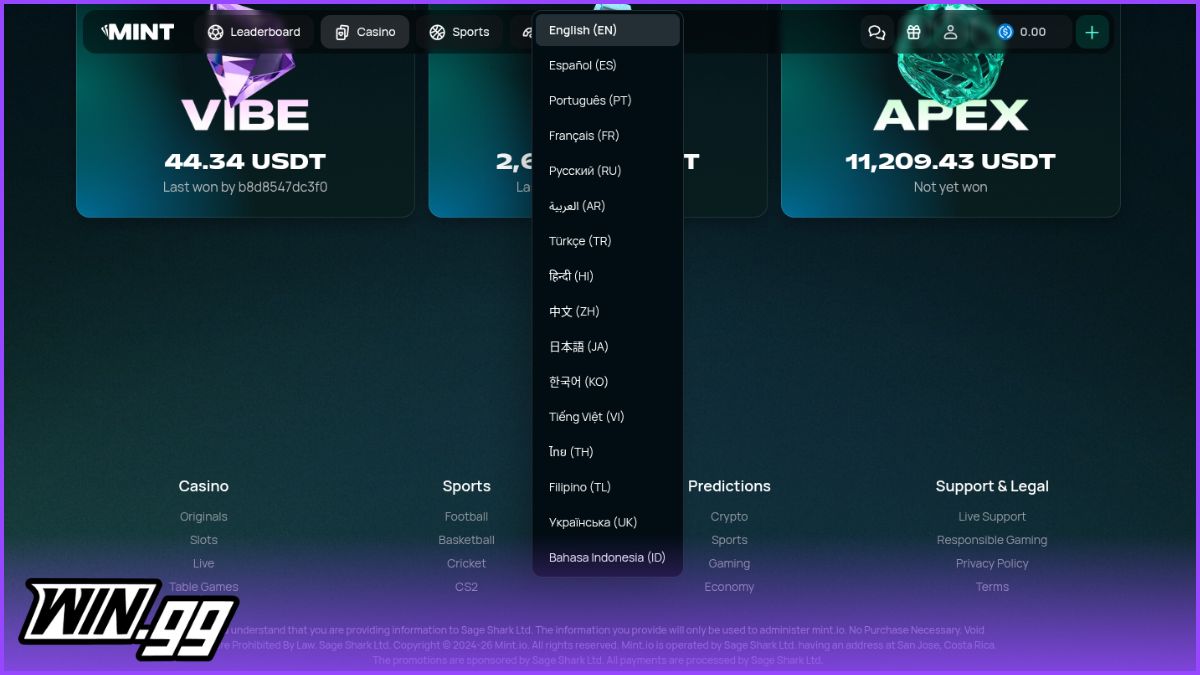
Task: Click the Sports footer heading
Action: click(x=466, y=486)
